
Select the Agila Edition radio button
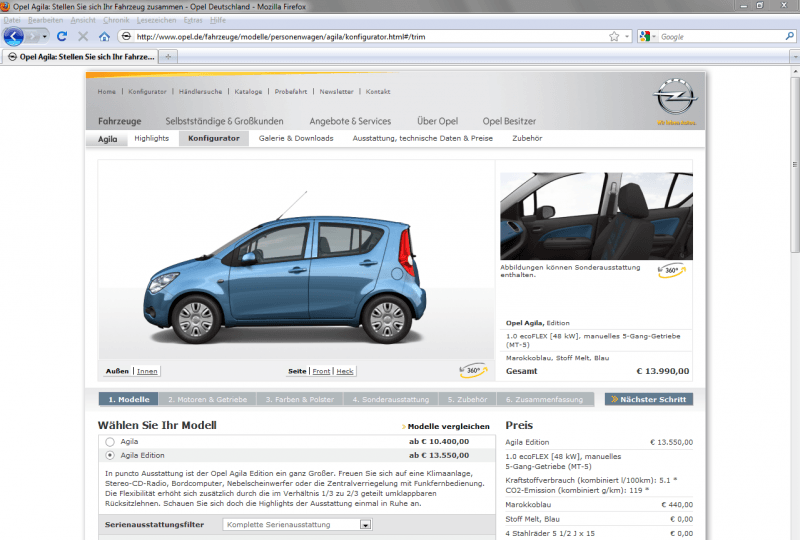(110, 455)
